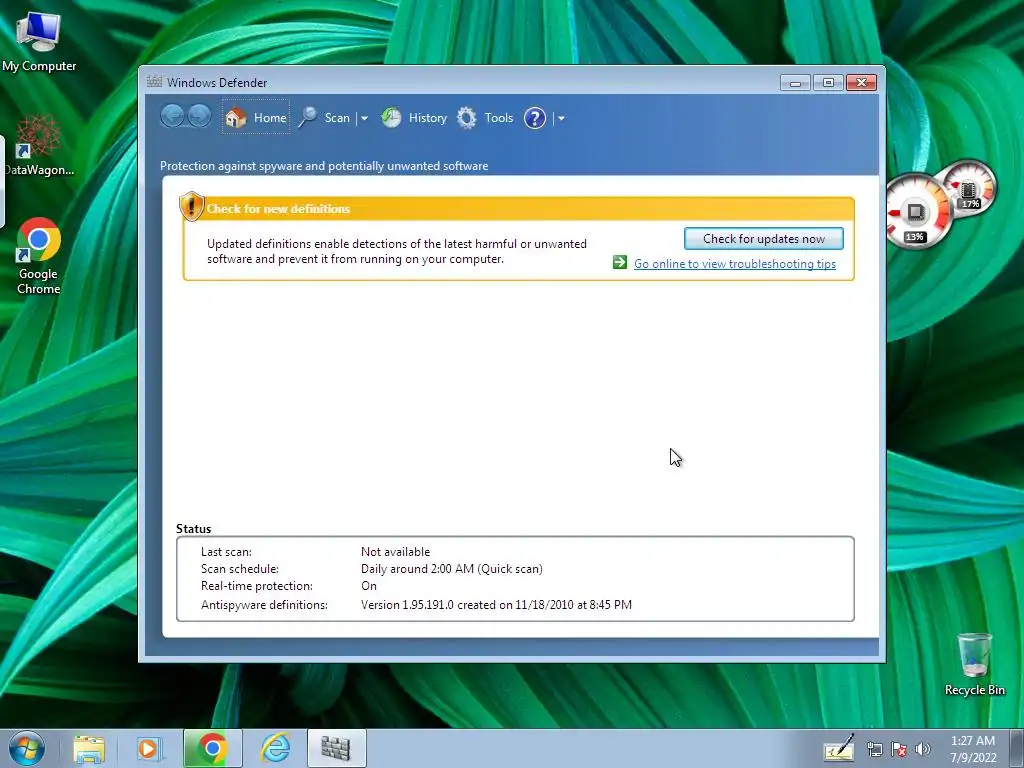Select the Recycle Bin desktop icon
1024x768 pixels.
point(974,664)
